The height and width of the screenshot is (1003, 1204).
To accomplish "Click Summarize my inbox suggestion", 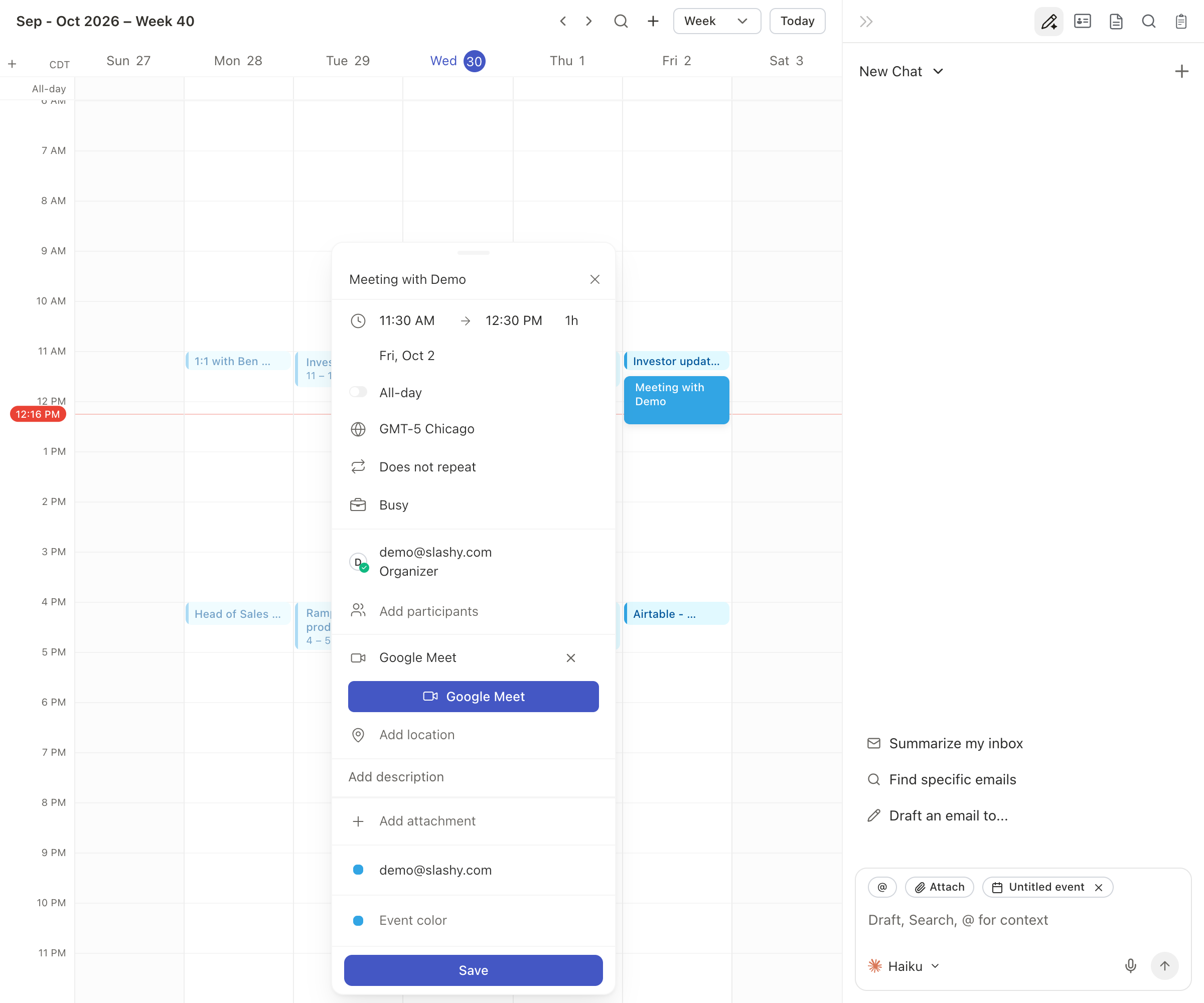I will [x=945, y=743].
